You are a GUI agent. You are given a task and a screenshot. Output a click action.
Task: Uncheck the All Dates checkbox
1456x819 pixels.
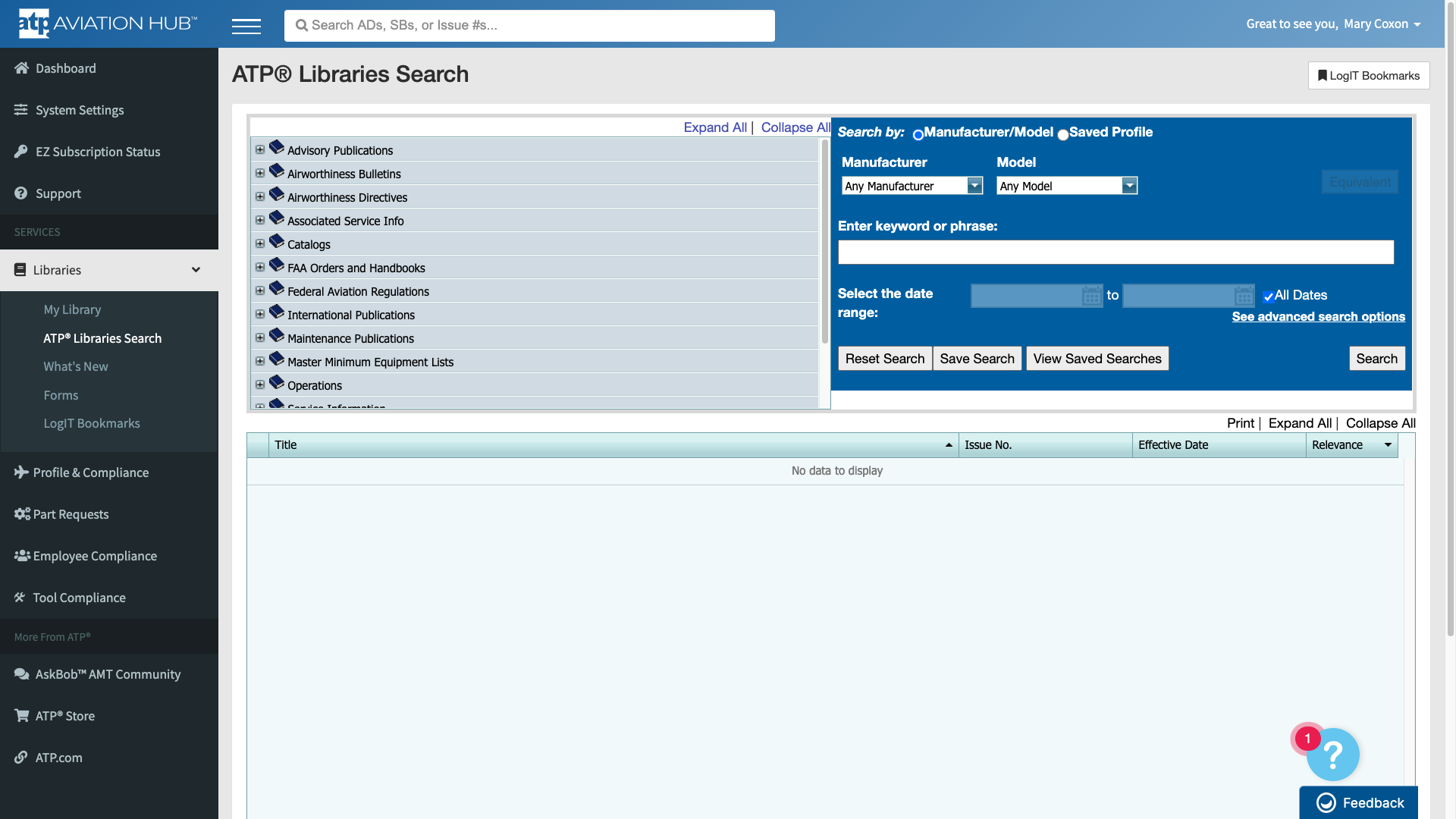[1268, 297]
